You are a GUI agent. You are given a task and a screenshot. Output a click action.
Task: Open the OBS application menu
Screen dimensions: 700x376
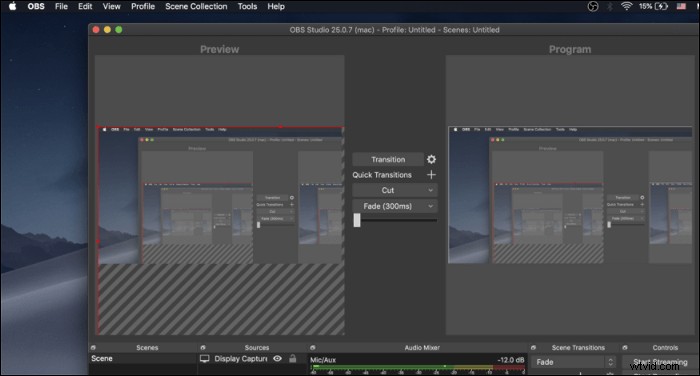coord(36,6)
